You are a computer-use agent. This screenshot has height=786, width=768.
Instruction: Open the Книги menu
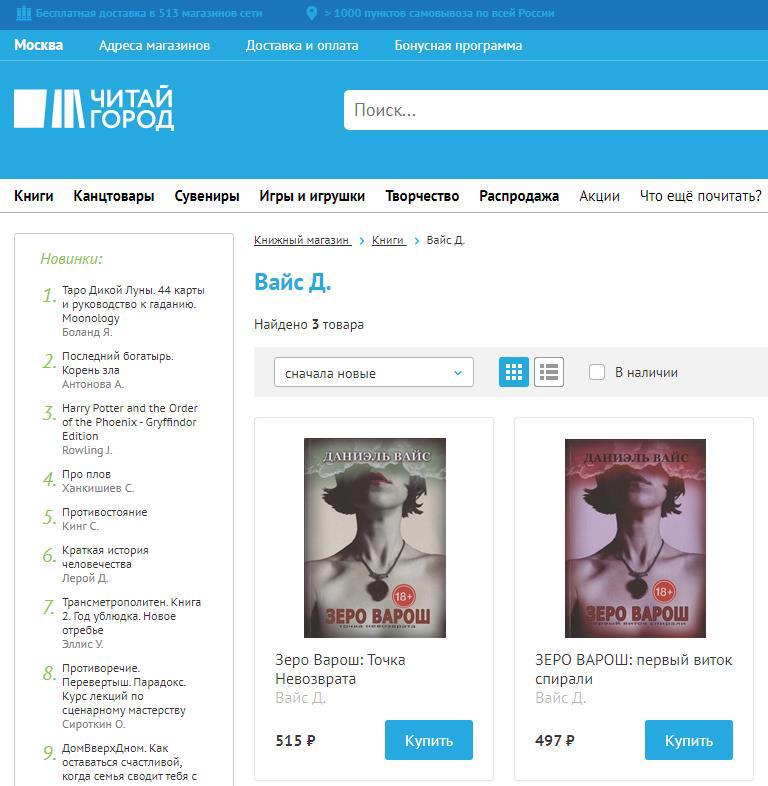34,196
